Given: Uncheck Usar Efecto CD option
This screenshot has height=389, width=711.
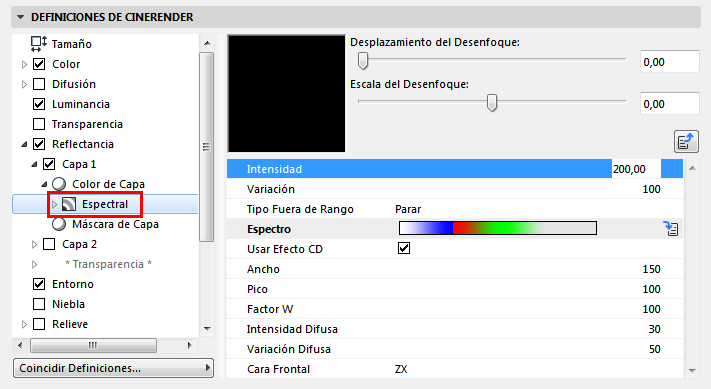Looking at the screenshot, I should (404, 248).
